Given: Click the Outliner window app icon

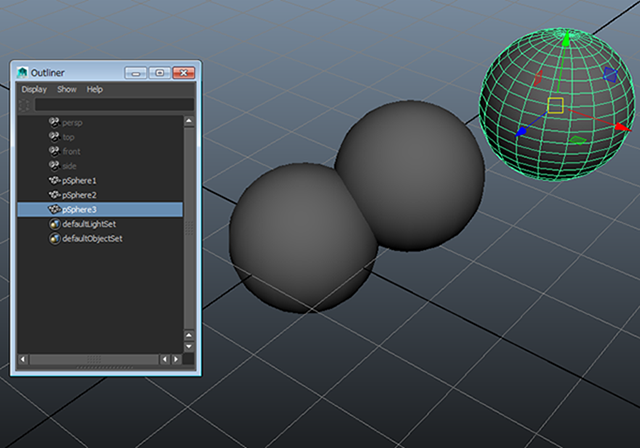Looking at the screenshot, I should coord(22,73).
